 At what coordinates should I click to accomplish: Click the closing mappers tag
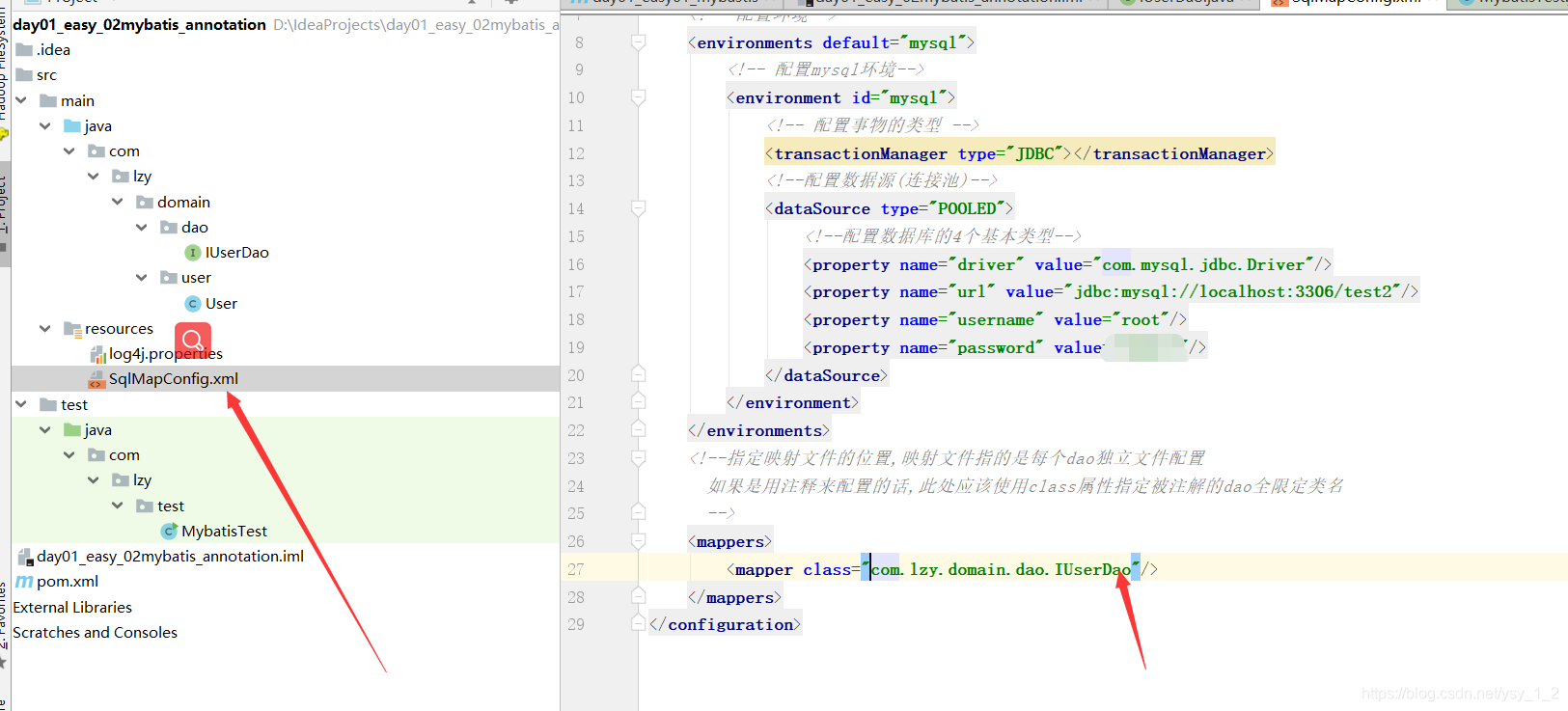click(734, 597)
